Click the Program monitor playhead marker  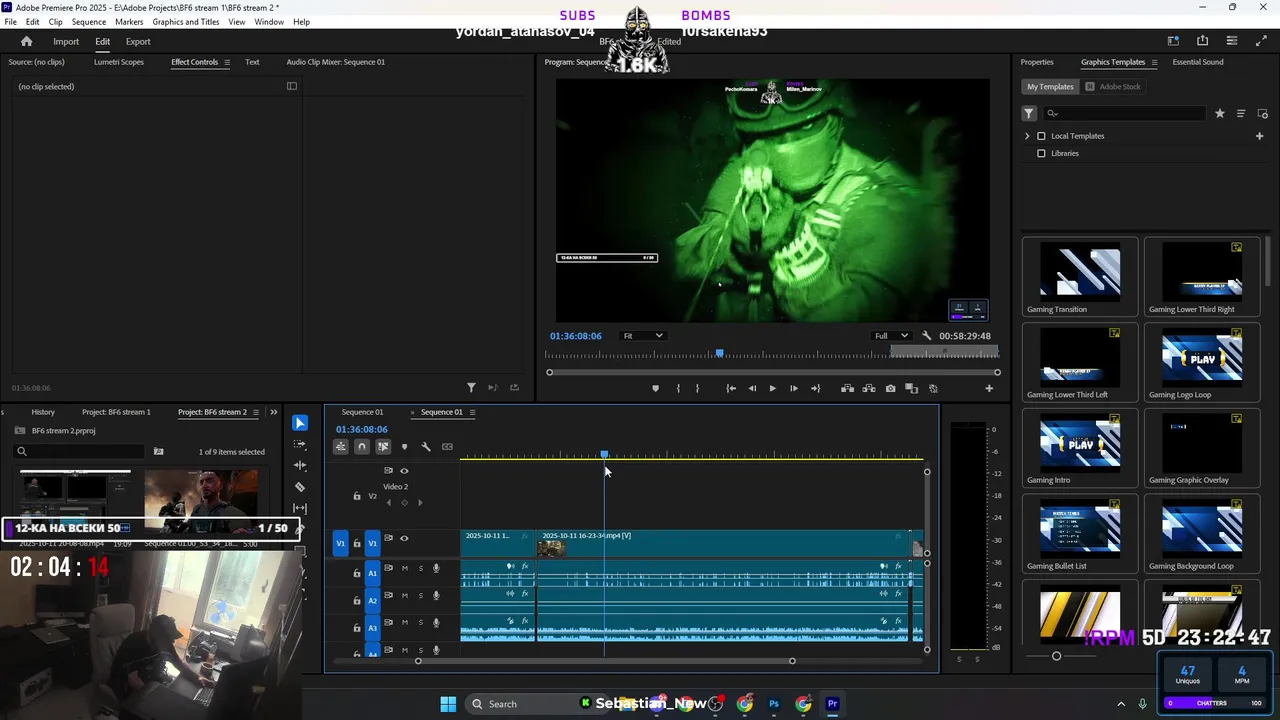719,353
